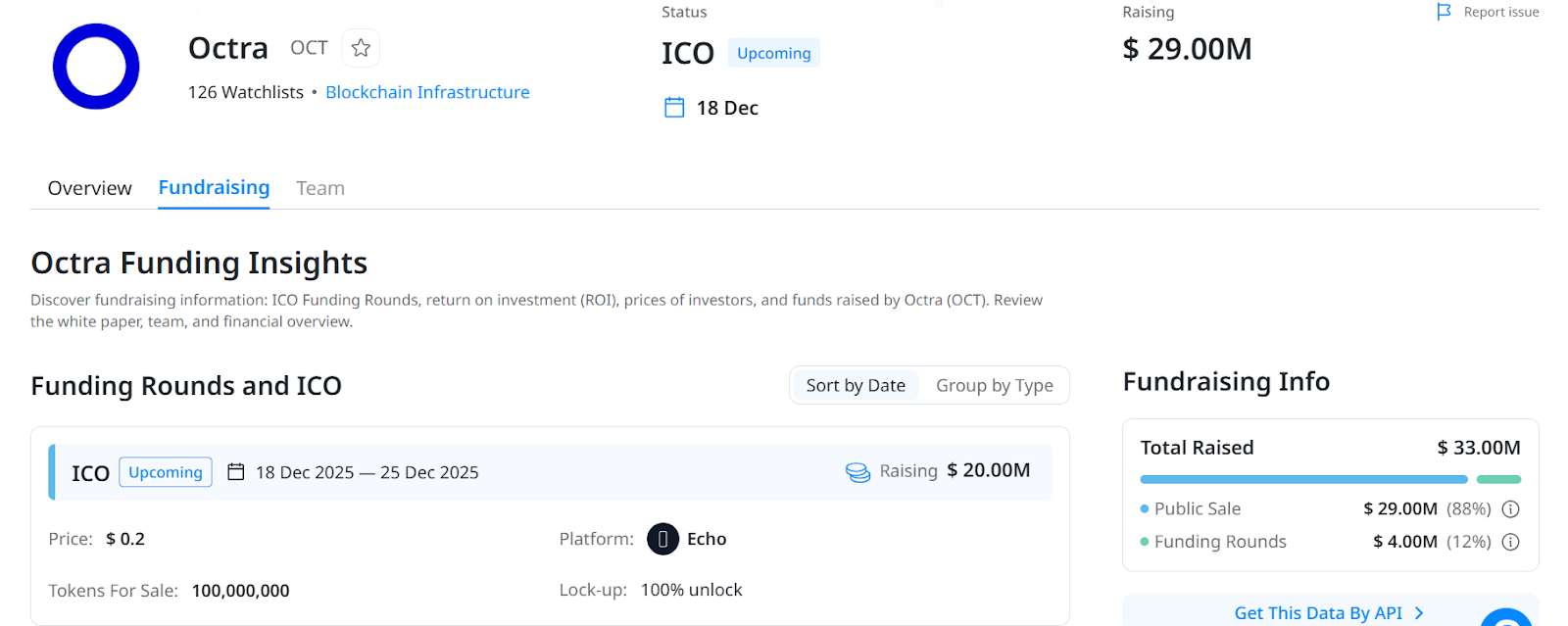Click the Report issue flag icon
Viewport: 1568px width, 626px height.
[1444, 12]
